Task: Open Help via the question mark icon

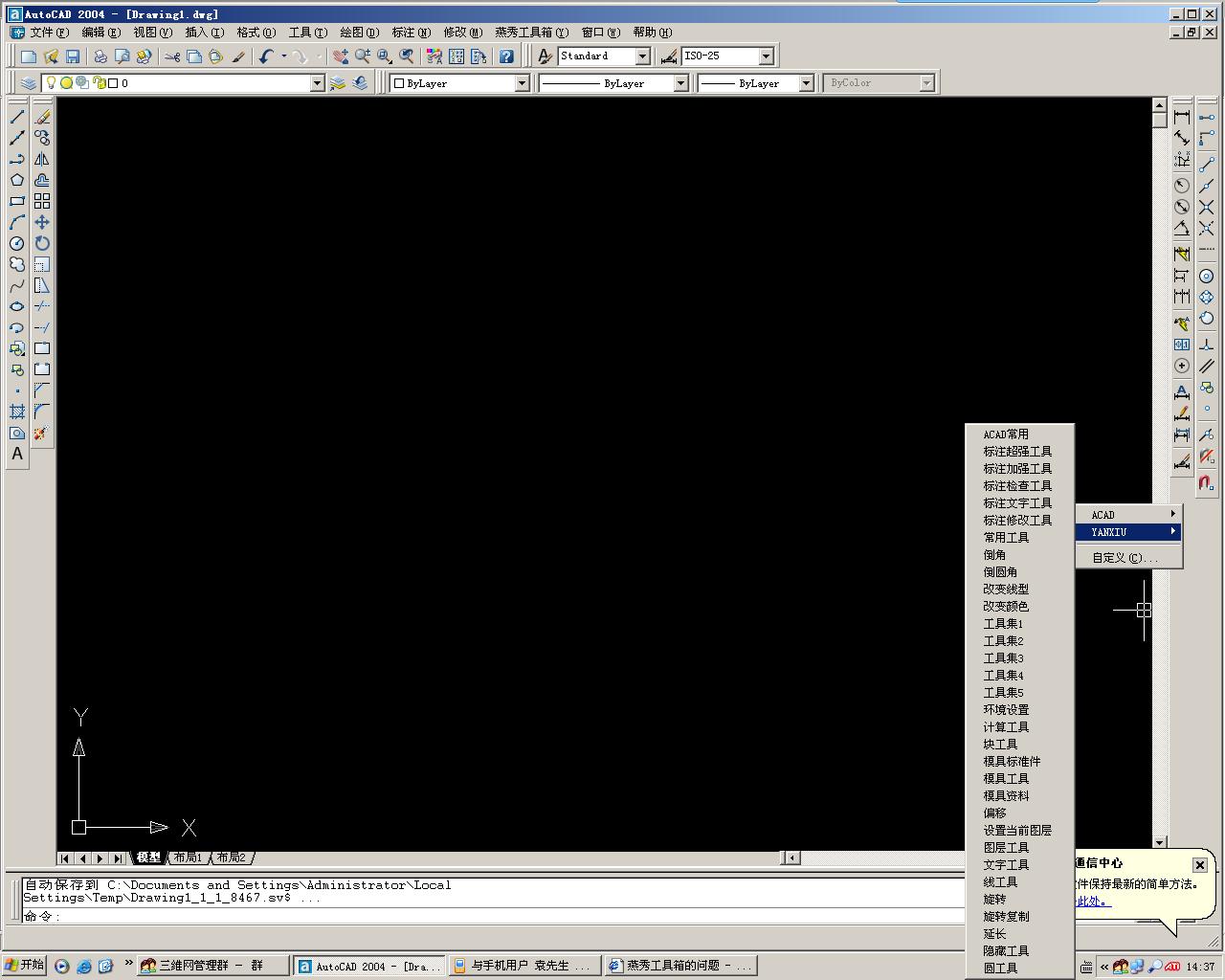Action: 506,56
